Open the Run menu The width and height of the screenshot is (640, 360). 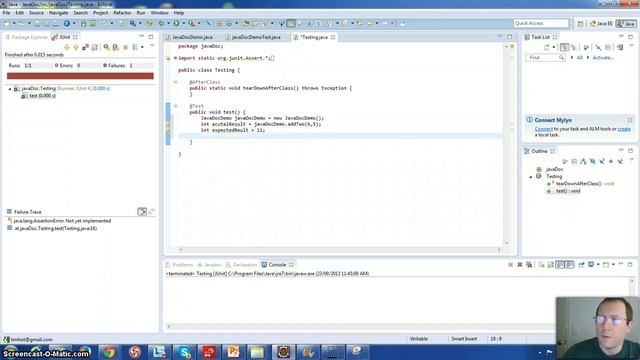click(x=141, y=13)
